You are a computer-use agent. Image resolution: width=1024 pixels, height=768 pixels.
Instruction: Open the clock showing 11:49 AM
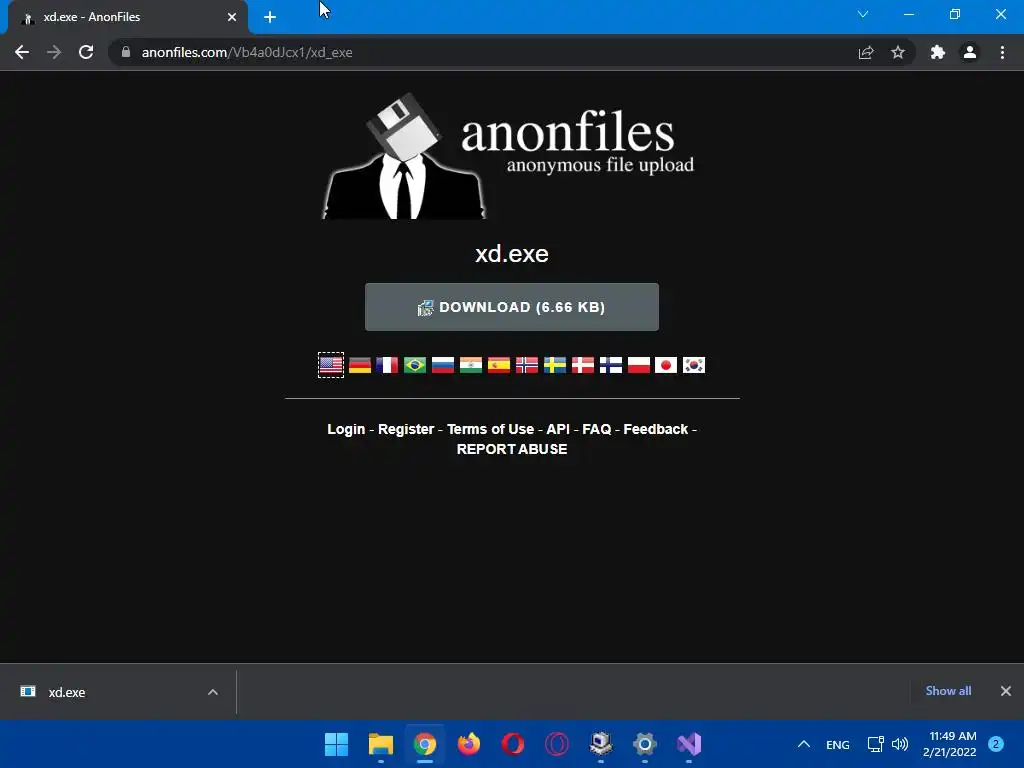tap(950, 744)
